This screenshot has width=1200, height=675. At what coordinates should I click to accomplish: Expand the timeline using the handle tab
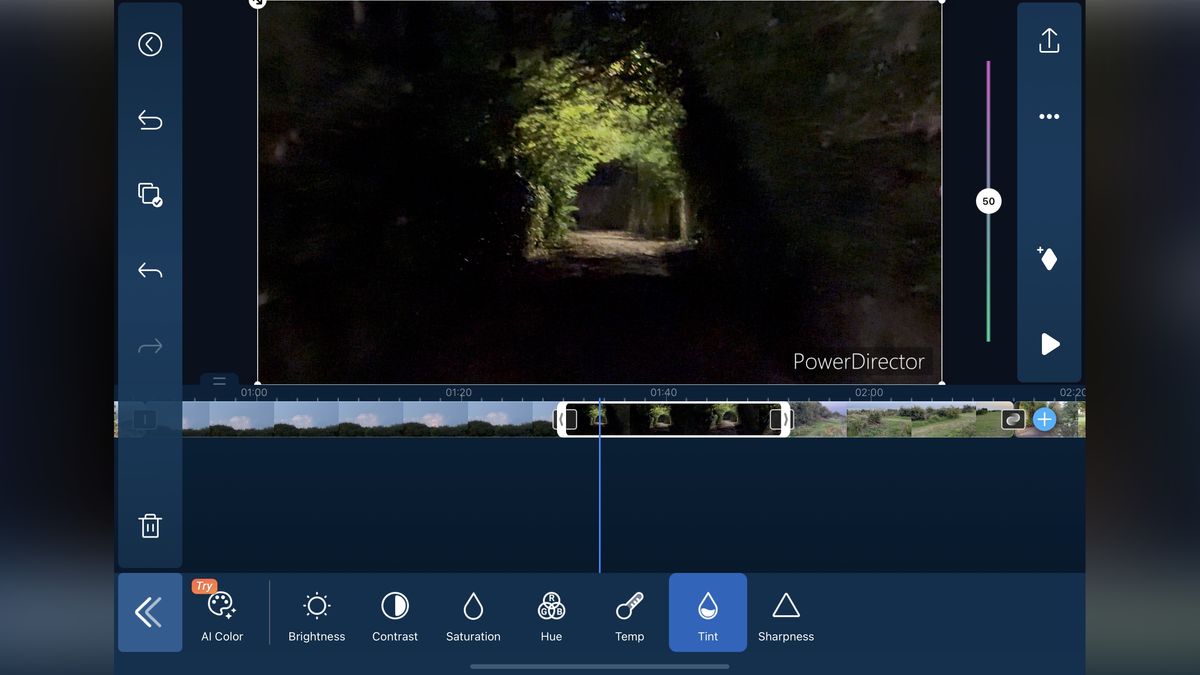[219, 381]
